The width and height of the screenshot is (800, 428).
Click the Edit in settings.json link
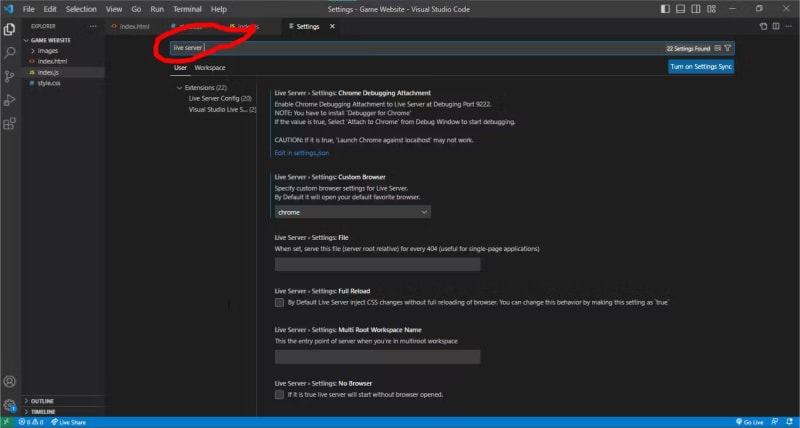tap(302, 153)
